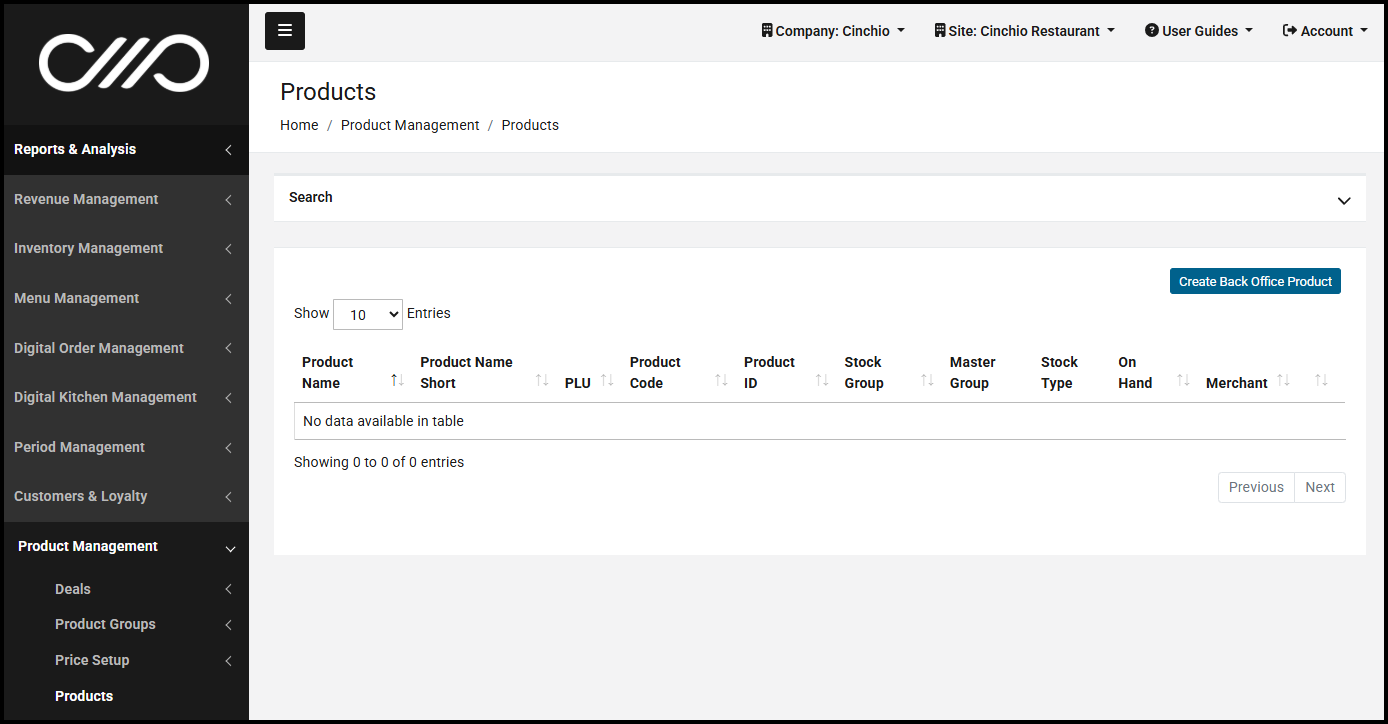Screen dimensions: 1388x724
Task: Expand the Price Setup submenu
Action: point(142,660)
